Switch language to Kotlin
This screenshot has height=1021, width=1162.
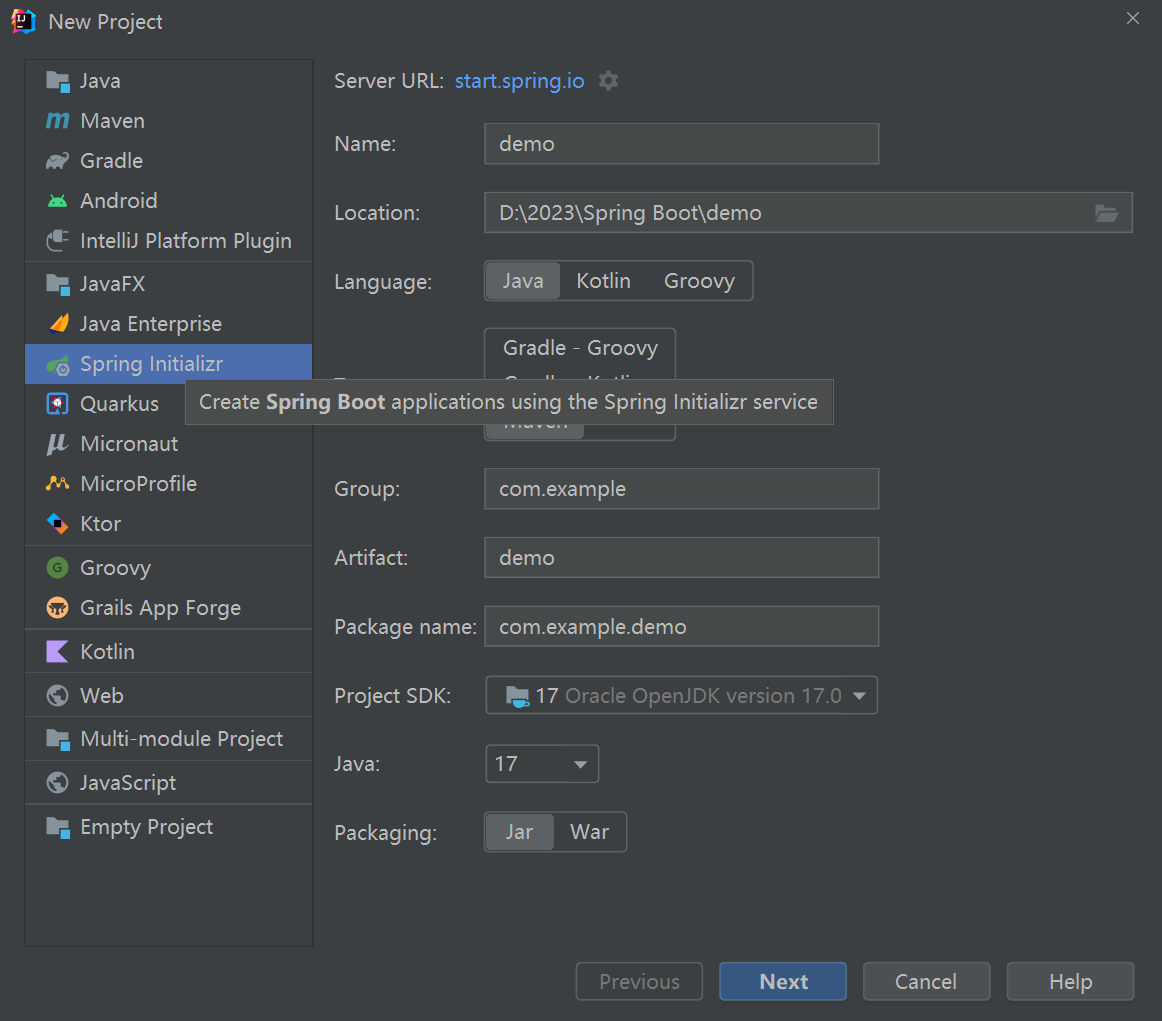(603, 281)
